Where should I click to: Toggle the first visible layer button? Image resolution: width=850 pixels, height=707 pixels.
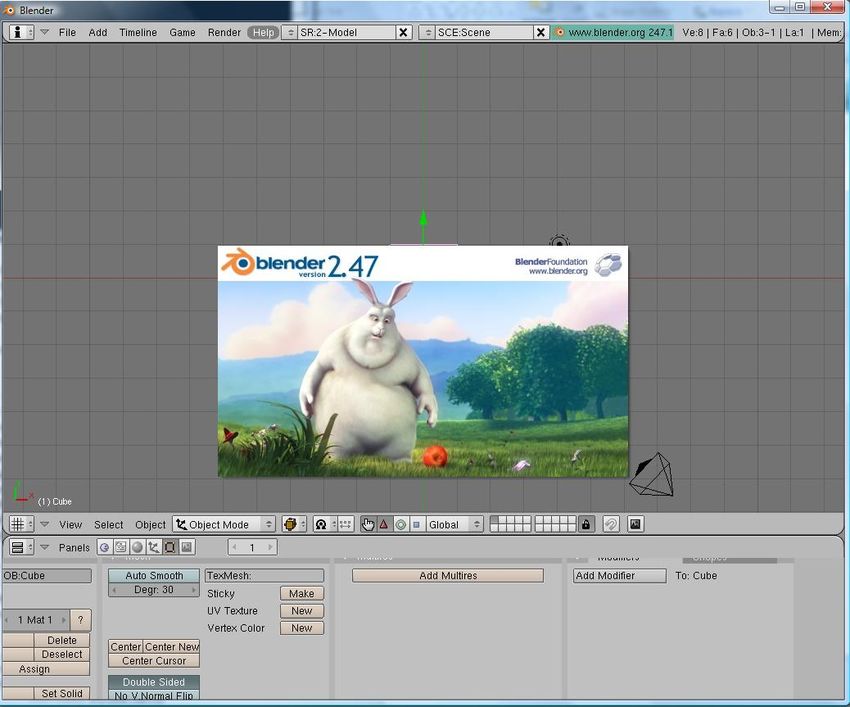(x=494, y=520)
